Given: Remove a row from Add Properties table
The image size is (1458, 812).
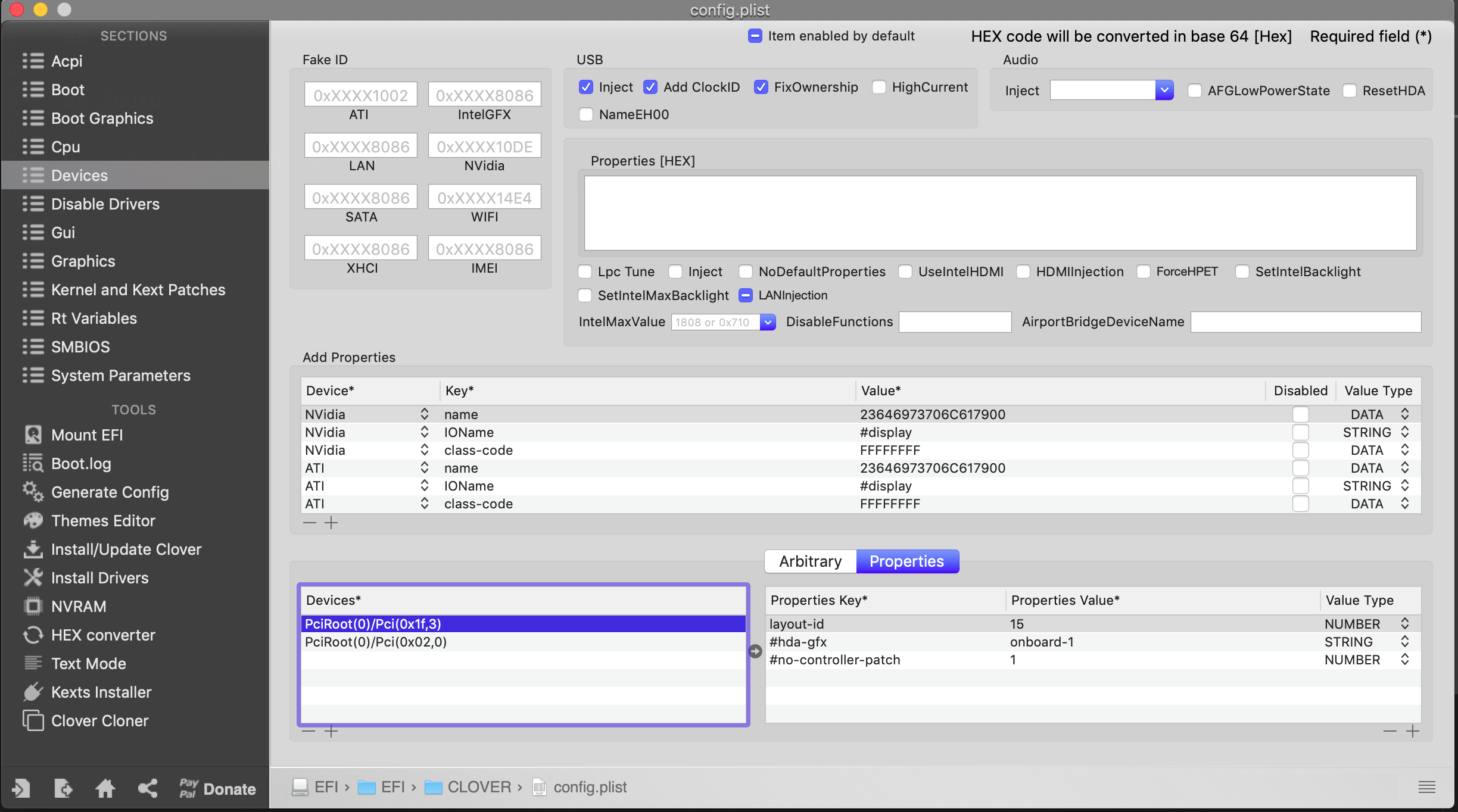Looking at the screenshot, I should 310,523.
